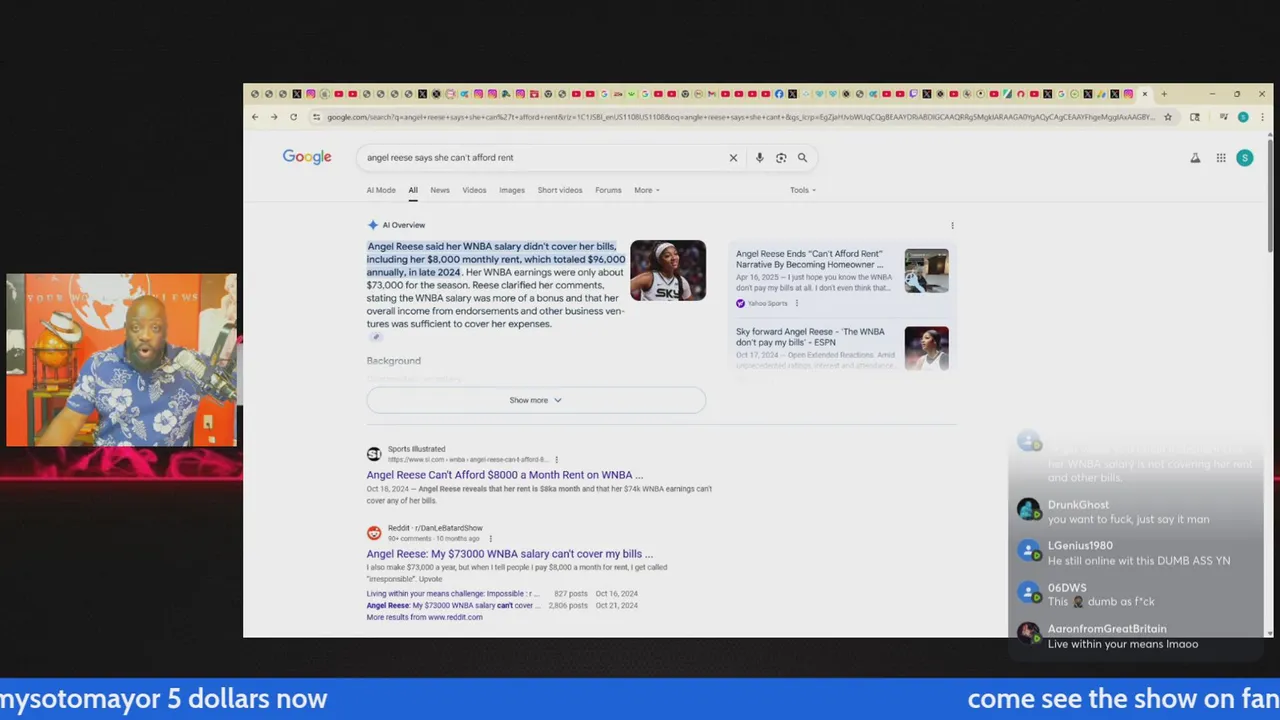Open Reddit result three-dot menu
This screenshot has height=720, width=1280.
490,538
